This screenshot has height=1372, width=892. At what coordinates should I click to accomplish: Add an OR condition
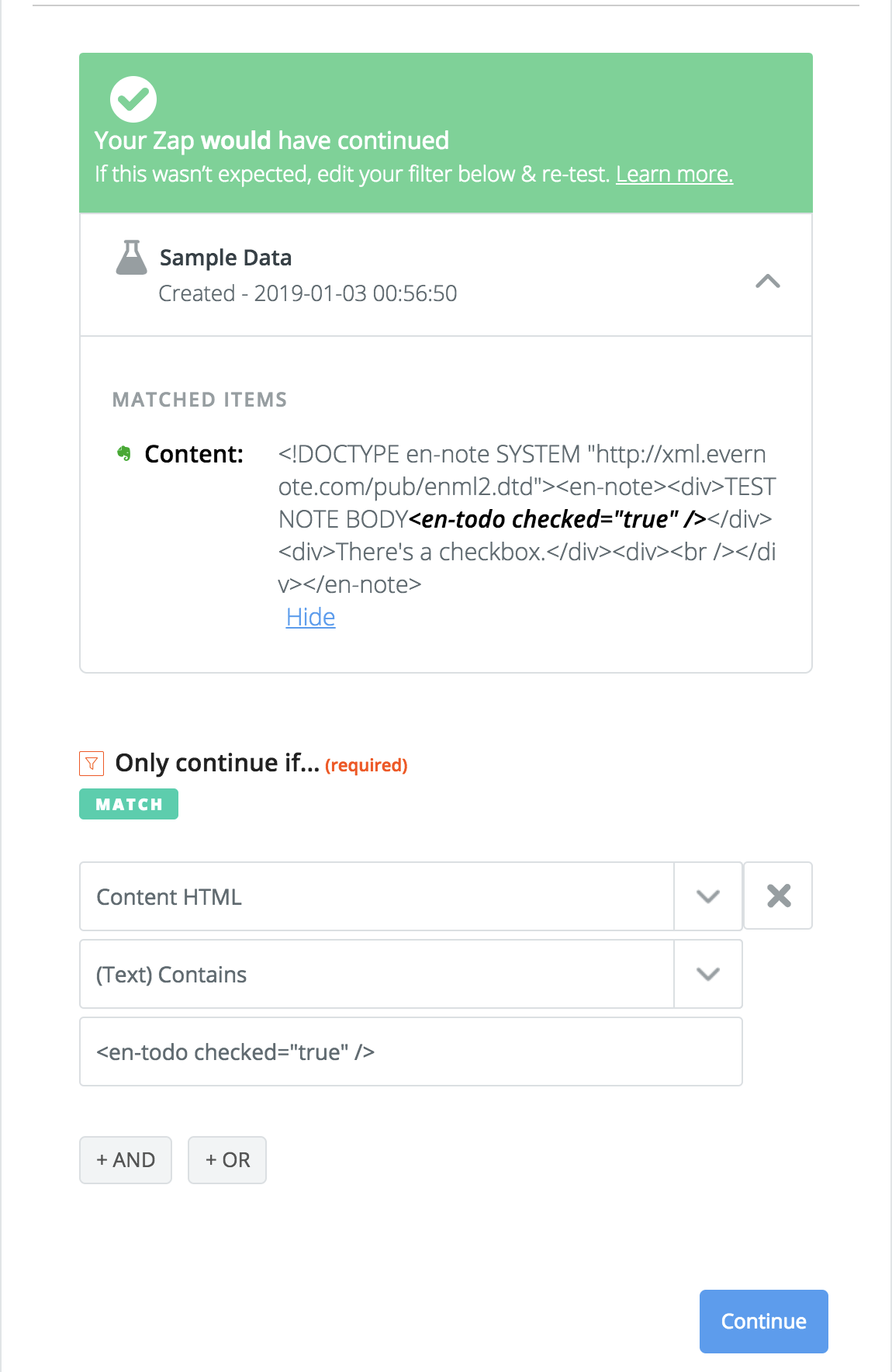pos(227,1160)
